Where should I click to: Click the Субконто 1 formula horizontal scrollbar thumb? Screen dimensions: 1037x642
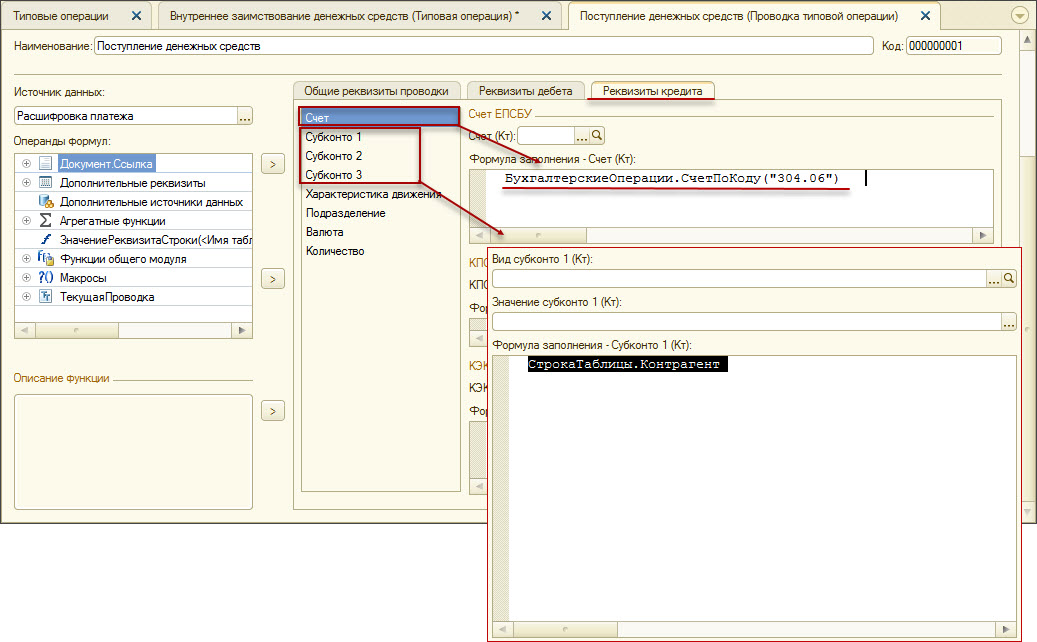[x=565, y=629]
